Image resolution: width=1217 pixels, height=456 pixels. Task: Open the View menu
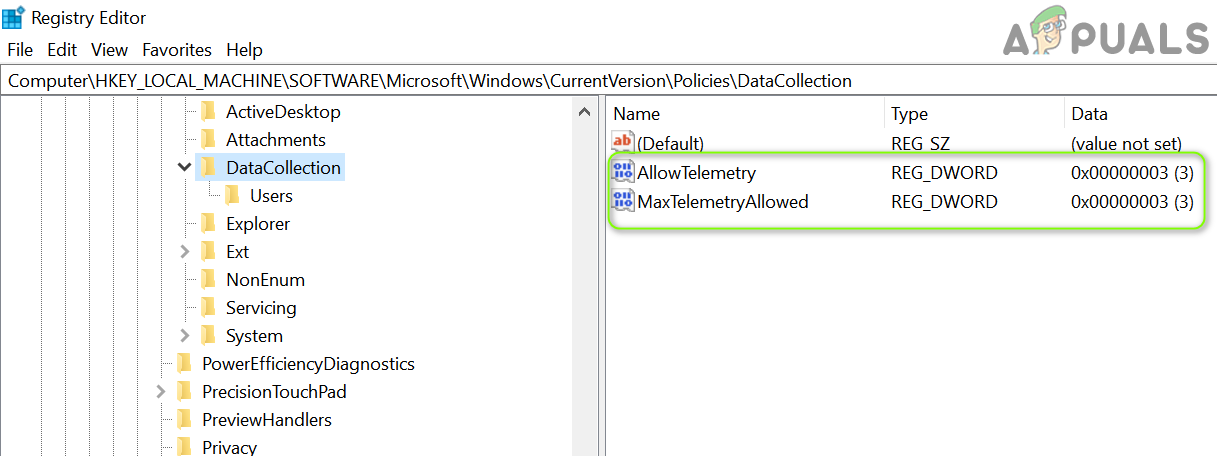(x=109, y=49)
